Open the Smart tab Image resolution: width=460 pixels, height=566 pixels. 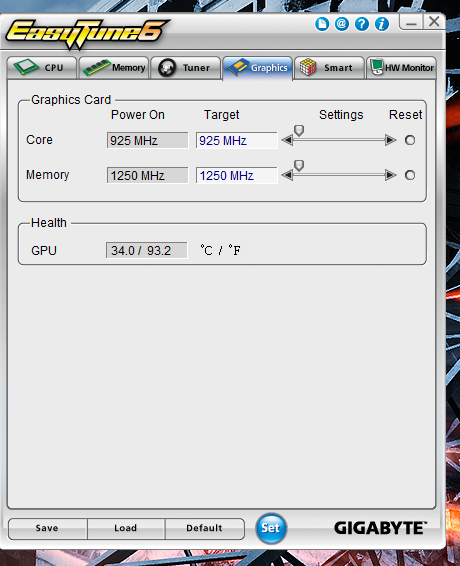(x=329, y=68)
